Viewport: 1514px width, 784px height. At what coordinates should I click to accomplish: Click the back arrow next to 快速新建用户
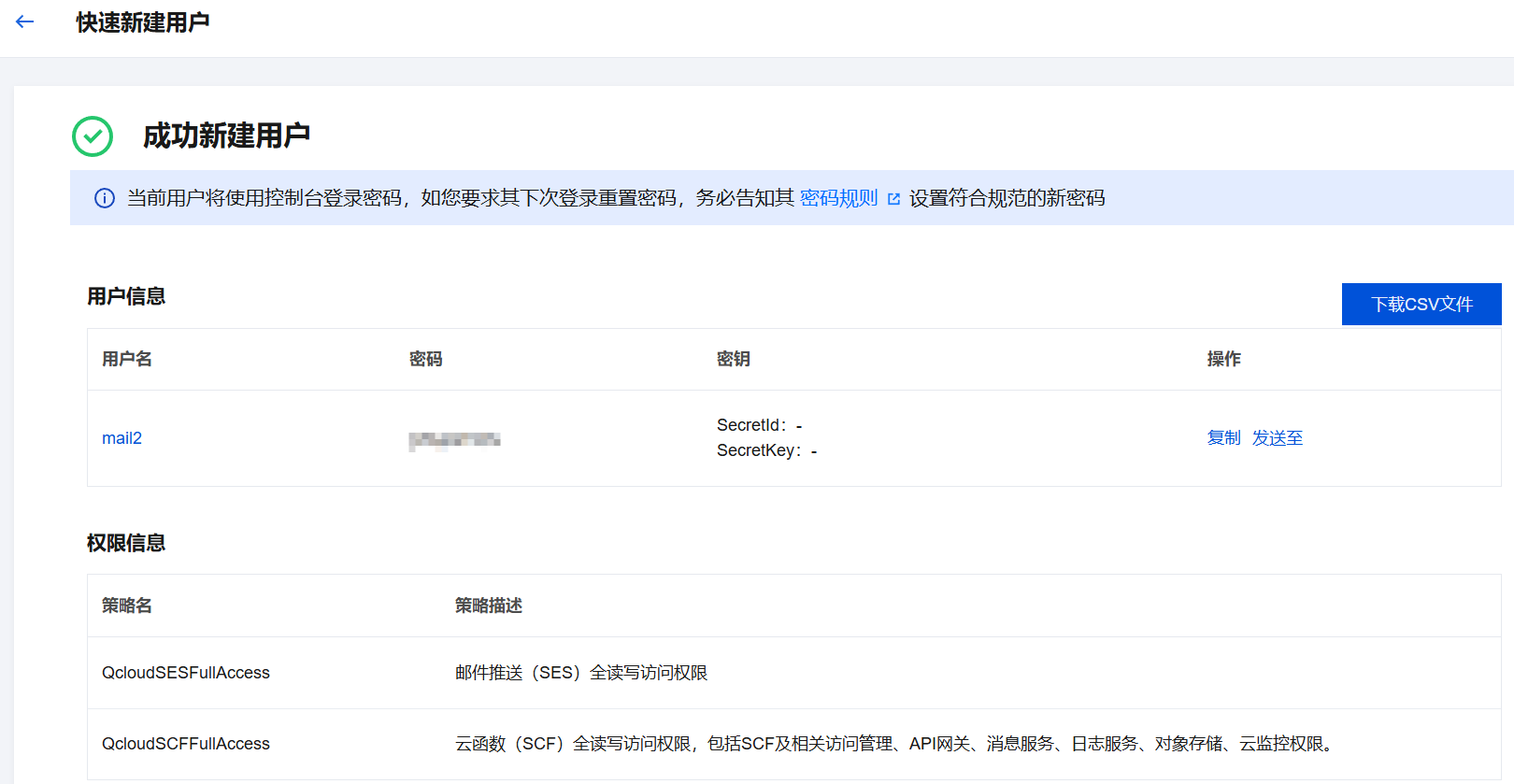coord(25,21)
